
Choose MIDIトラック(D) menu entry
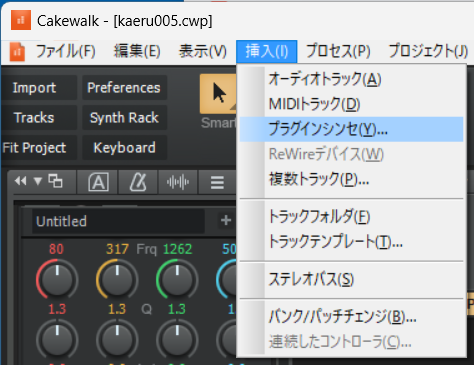(x=351, y=104)
